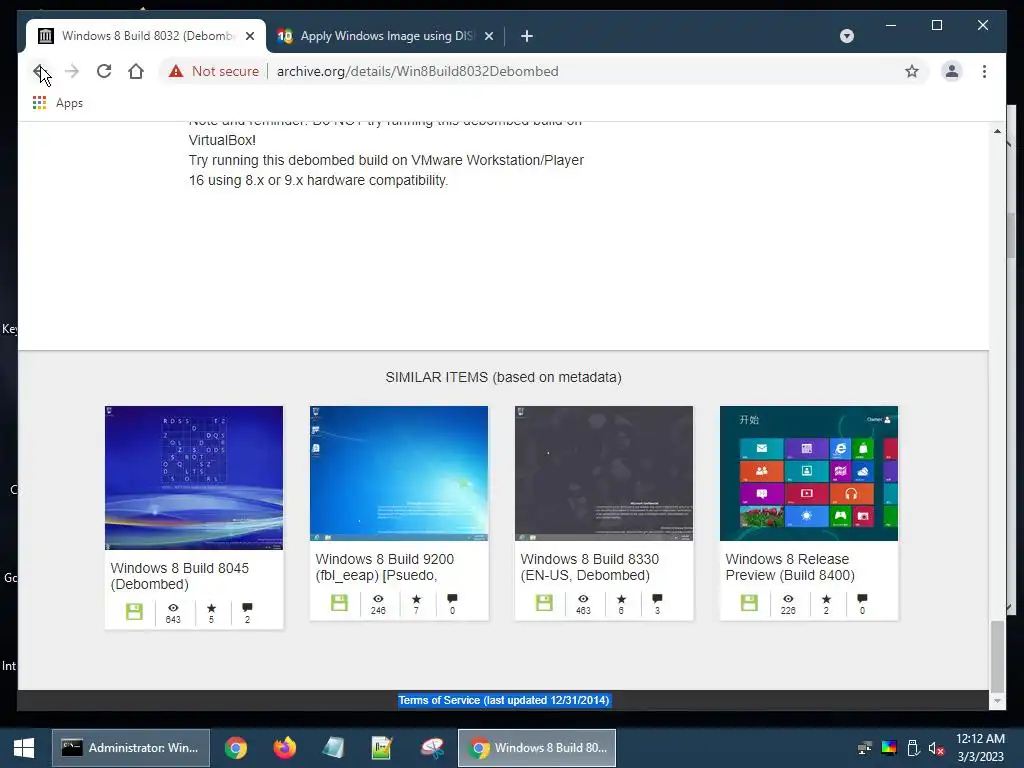The width and height of the screenshot is (1024, 768).
Task: Open Terms of Service link in footer
Action: 504,700
